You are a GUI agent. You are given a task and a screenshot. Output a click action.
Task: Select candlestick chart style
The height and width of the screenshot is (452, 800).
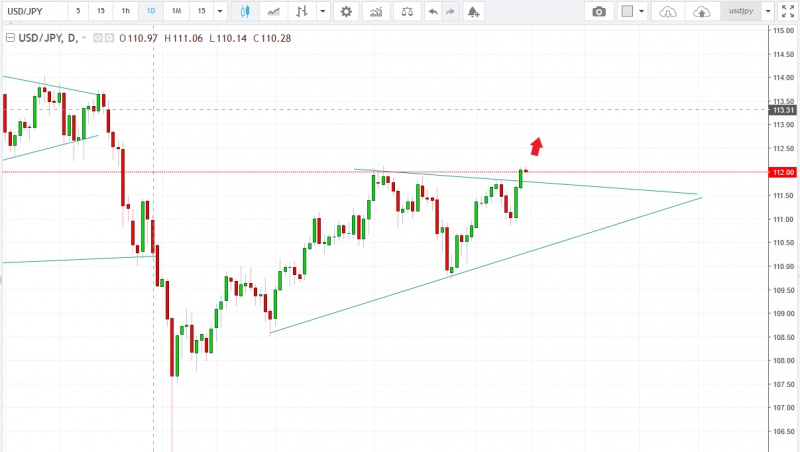coord(248,12)
